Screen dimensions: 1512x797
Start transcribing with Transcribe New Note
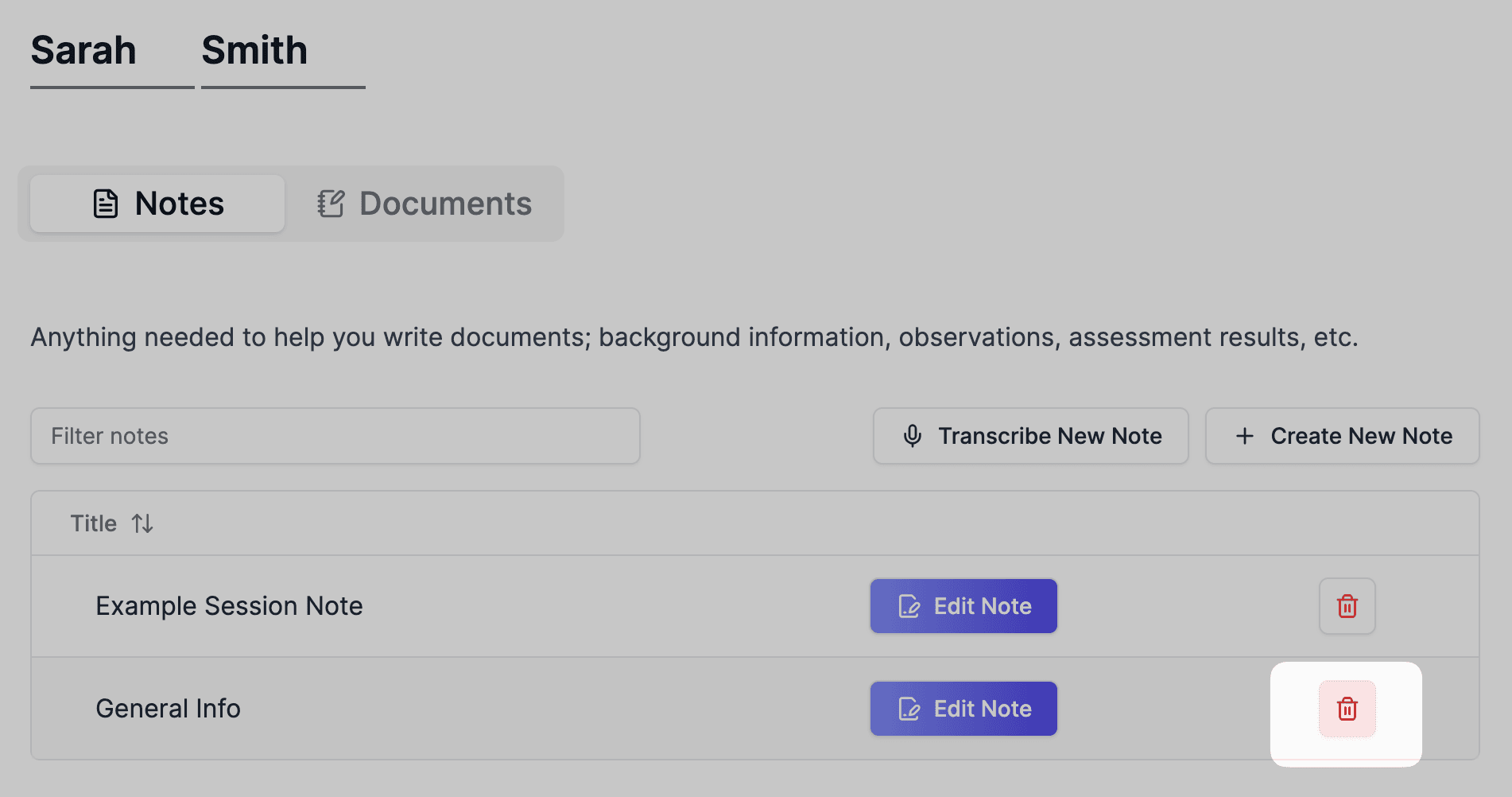[1030, 436]
